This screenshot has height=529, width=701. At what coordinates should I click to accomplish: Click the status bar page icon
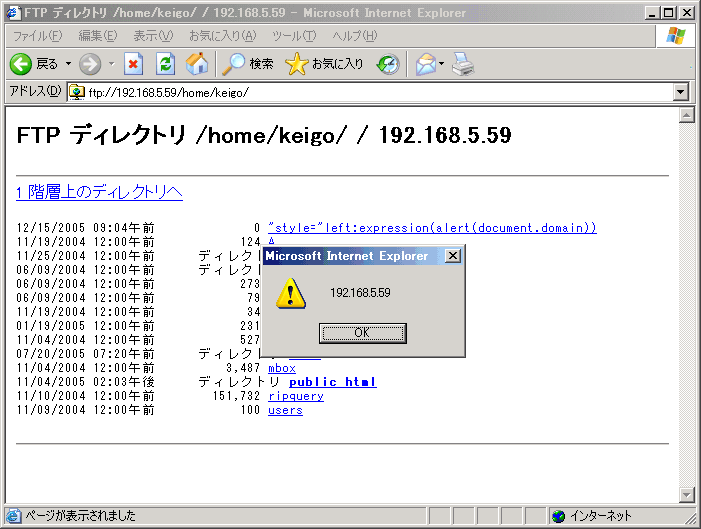13,516
